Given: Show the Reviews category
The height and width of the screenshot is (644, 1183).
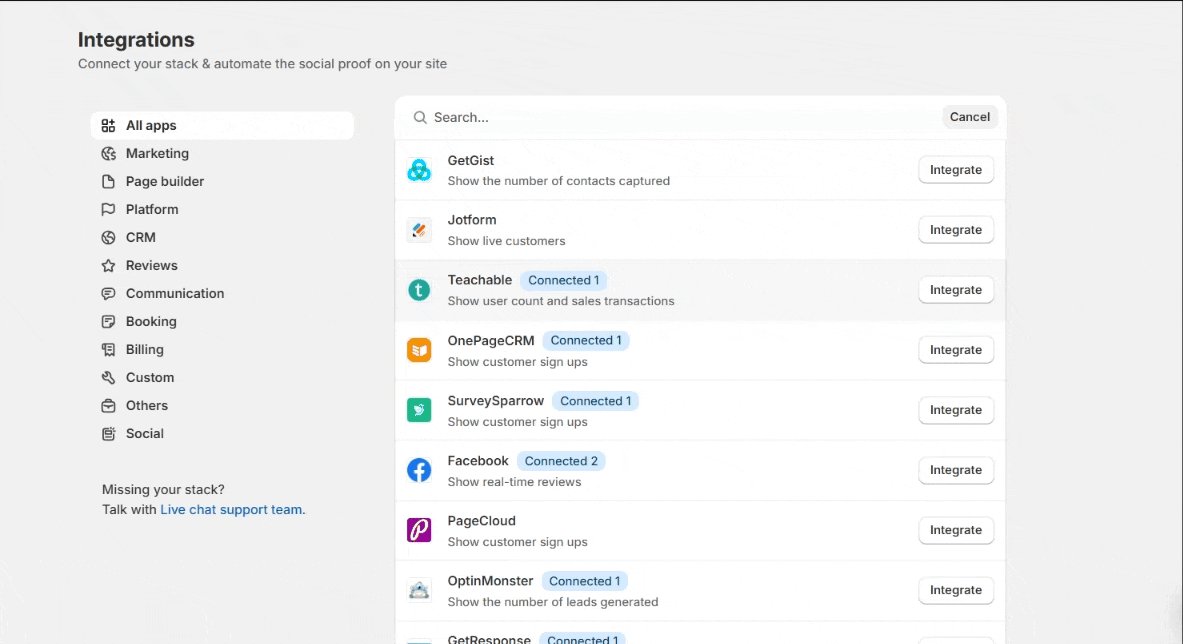Looking at the screenshot, I should (x=223, y=265).
